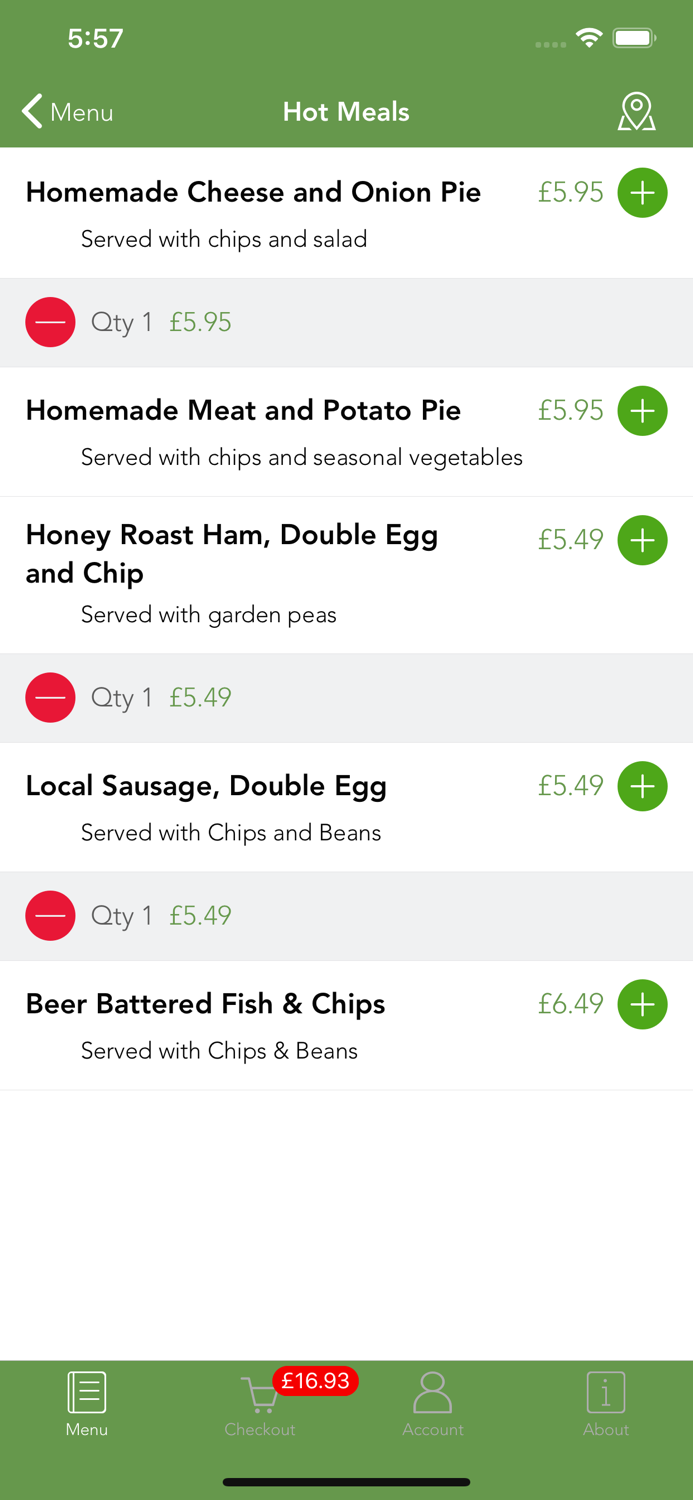Add Homemade Meat and Potato Pie
693x1500 pixels.
point(642,410)
